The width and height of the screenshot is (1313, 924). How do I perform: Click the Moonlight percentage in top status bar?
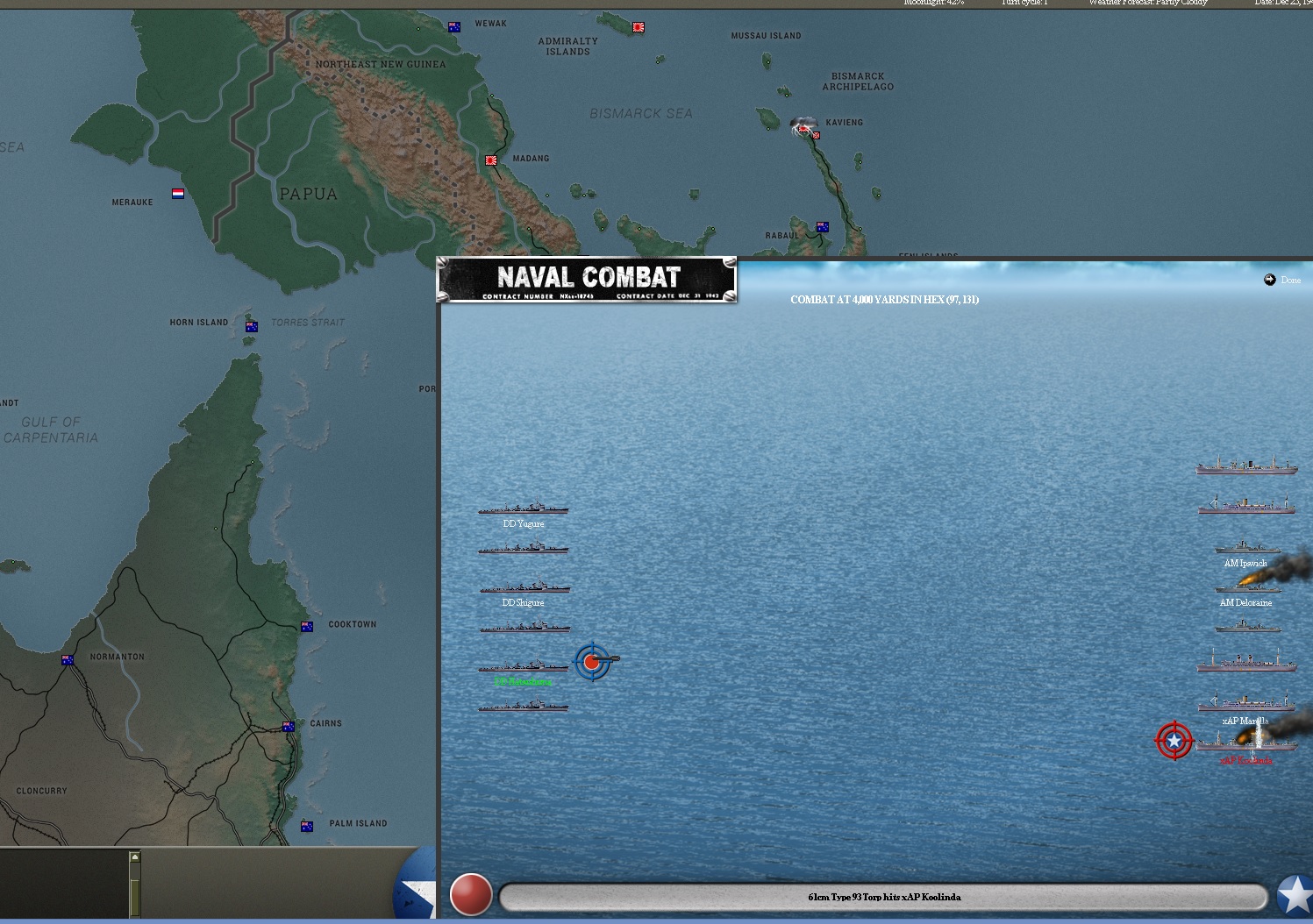[x=934, y=3]
